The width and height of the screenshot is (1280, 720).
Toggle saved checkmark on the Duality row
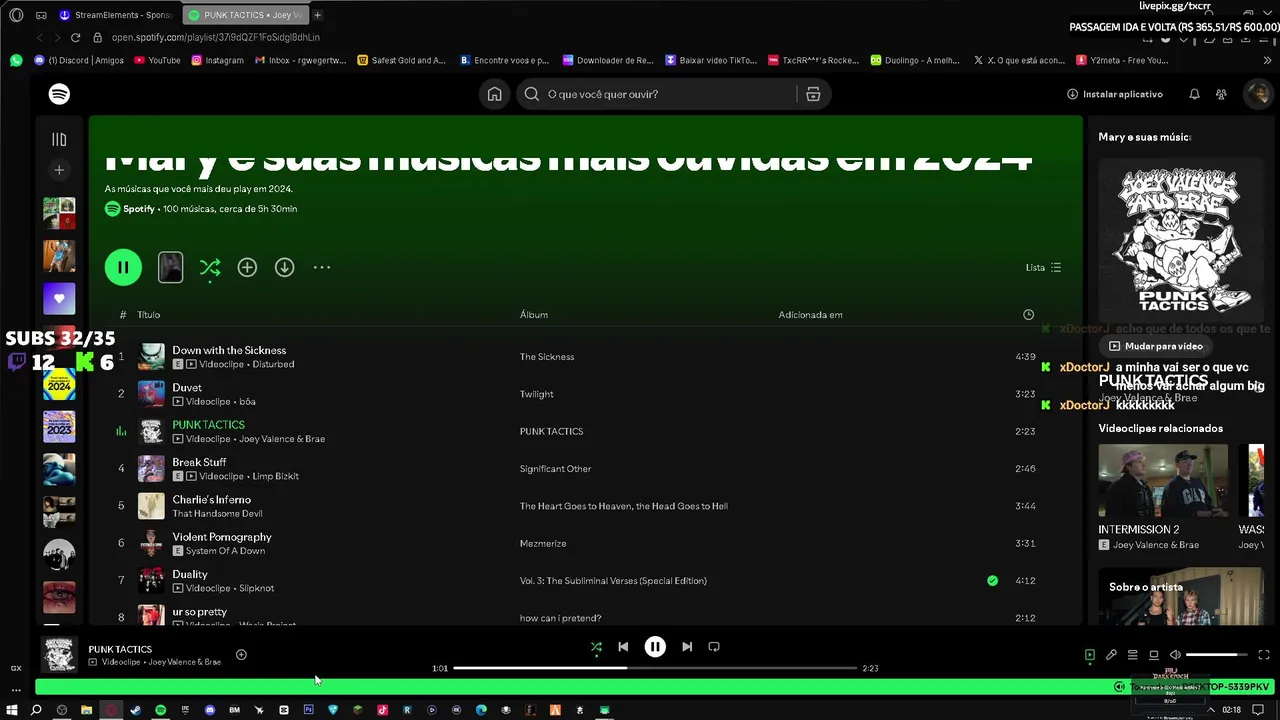pyautogui.click(x=992, y=581)
